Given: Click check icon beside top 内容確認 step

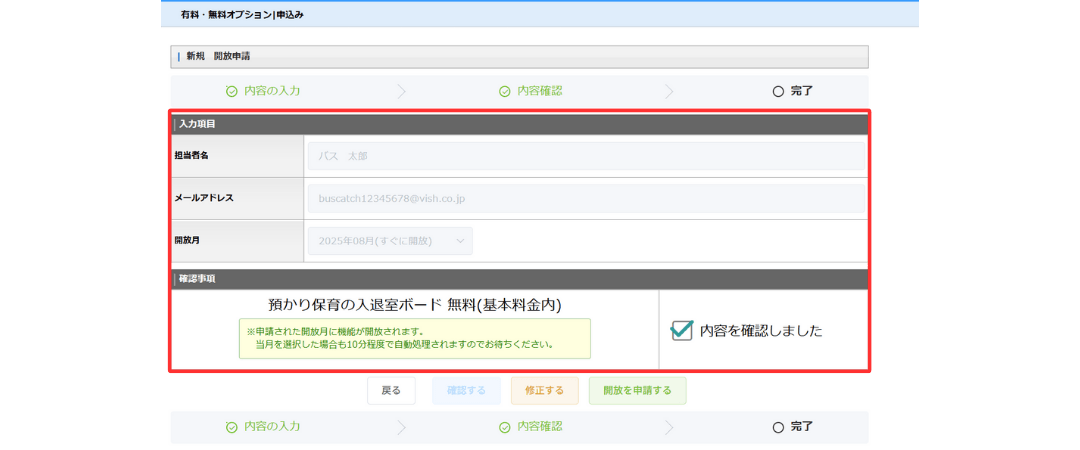Looking at the screenshot, I should [x=505, y=91].
